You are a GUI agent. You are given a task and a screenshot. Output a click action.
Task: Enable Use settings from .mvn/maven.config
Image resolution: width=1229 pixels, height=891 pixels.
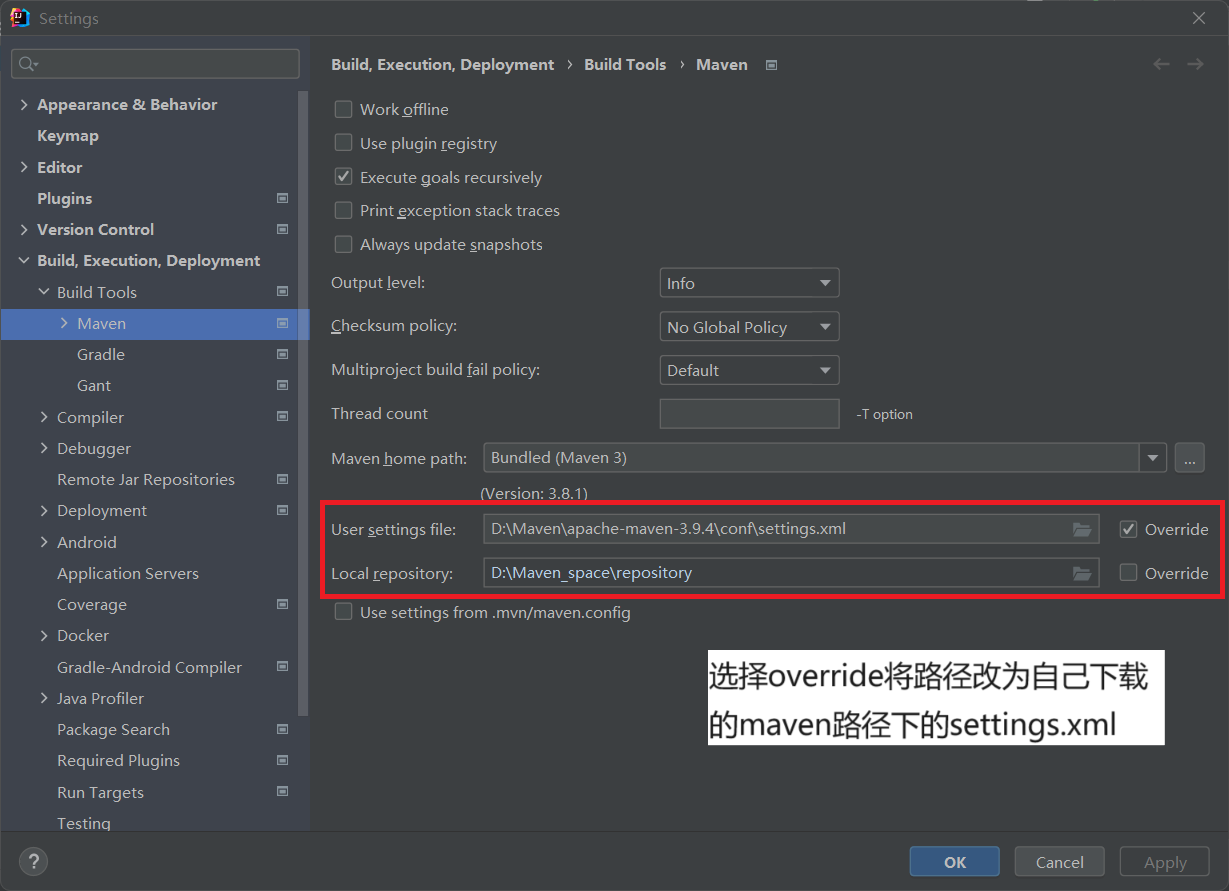(343, 612)
